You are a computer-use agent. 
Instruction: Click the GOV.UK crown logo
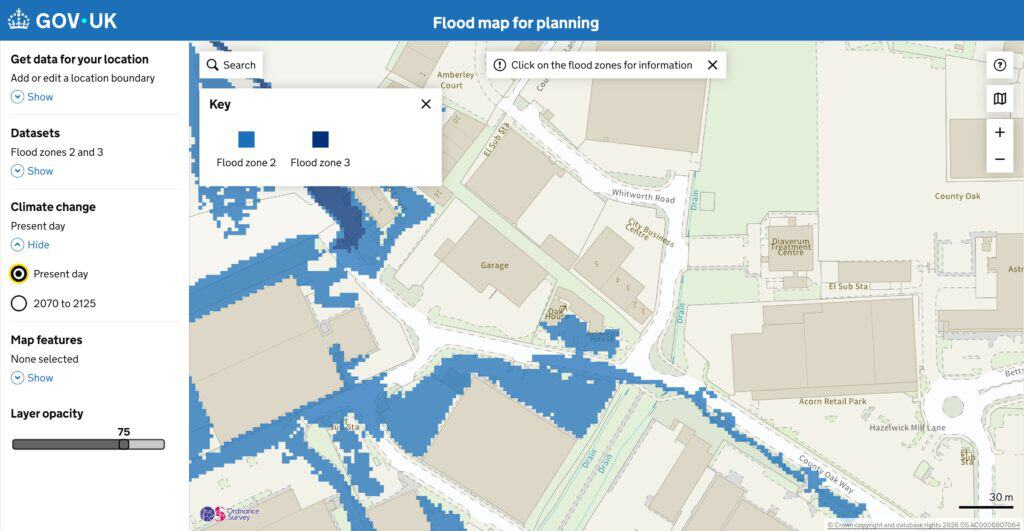point(18,20)
